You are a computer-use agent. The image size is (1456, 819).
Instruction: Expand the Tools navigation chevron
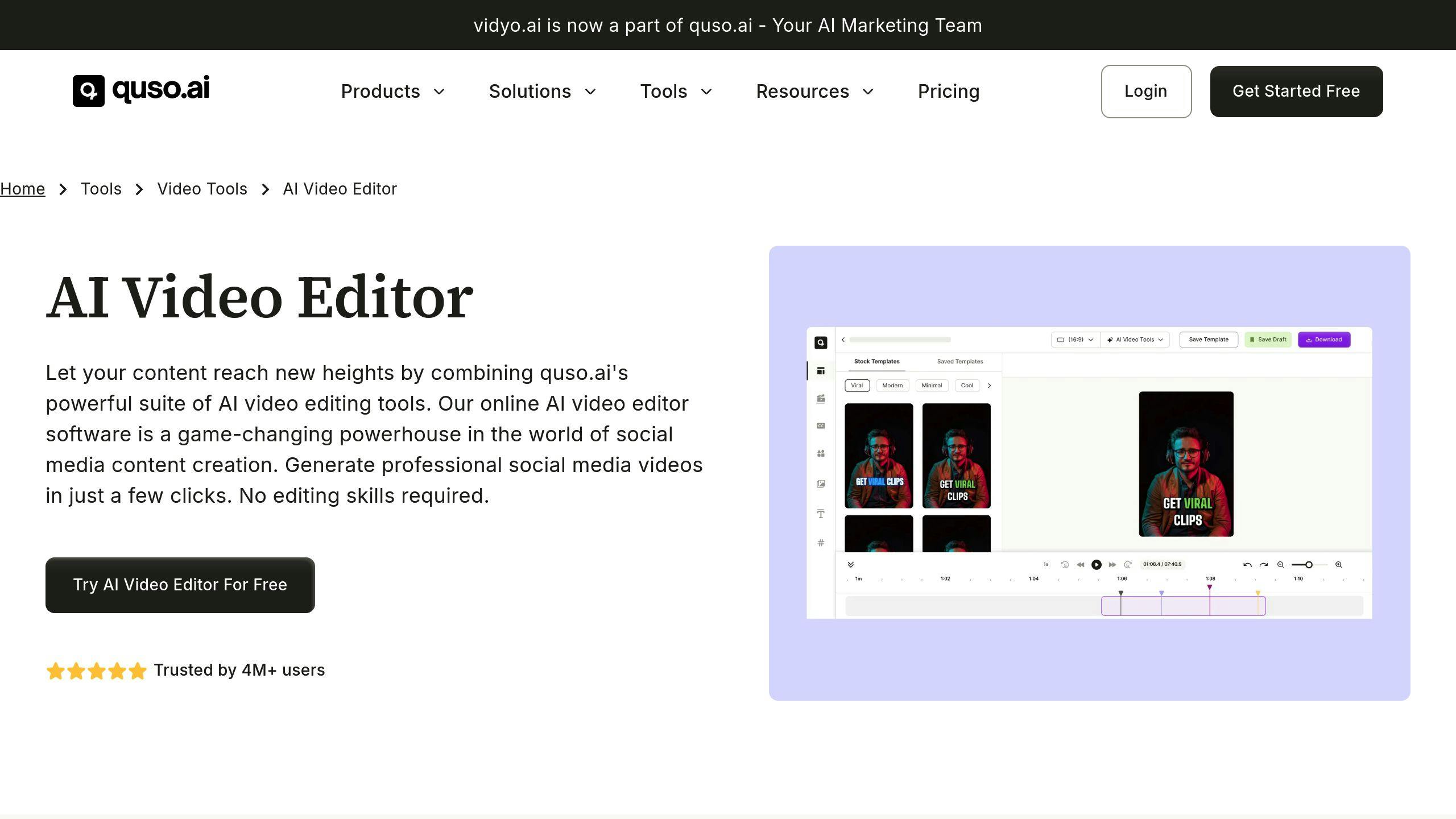[x=706, y=92]
